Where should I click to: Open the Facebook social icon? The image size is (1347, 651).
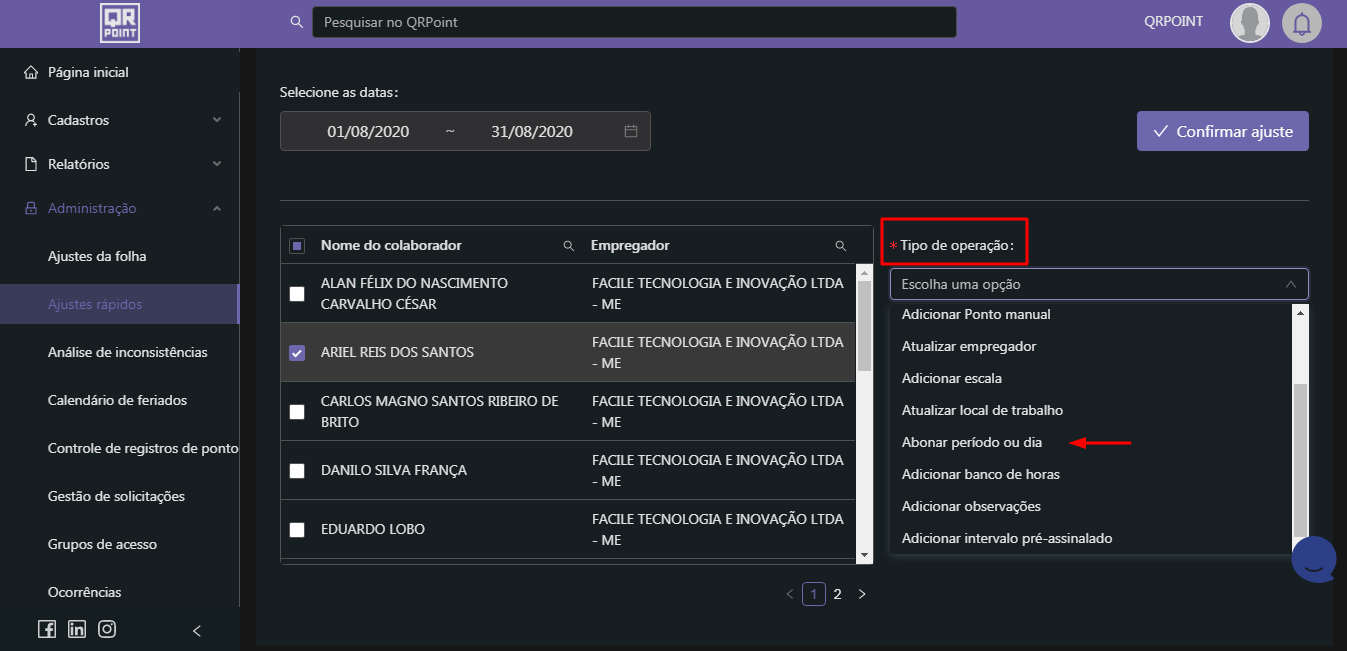47,629
